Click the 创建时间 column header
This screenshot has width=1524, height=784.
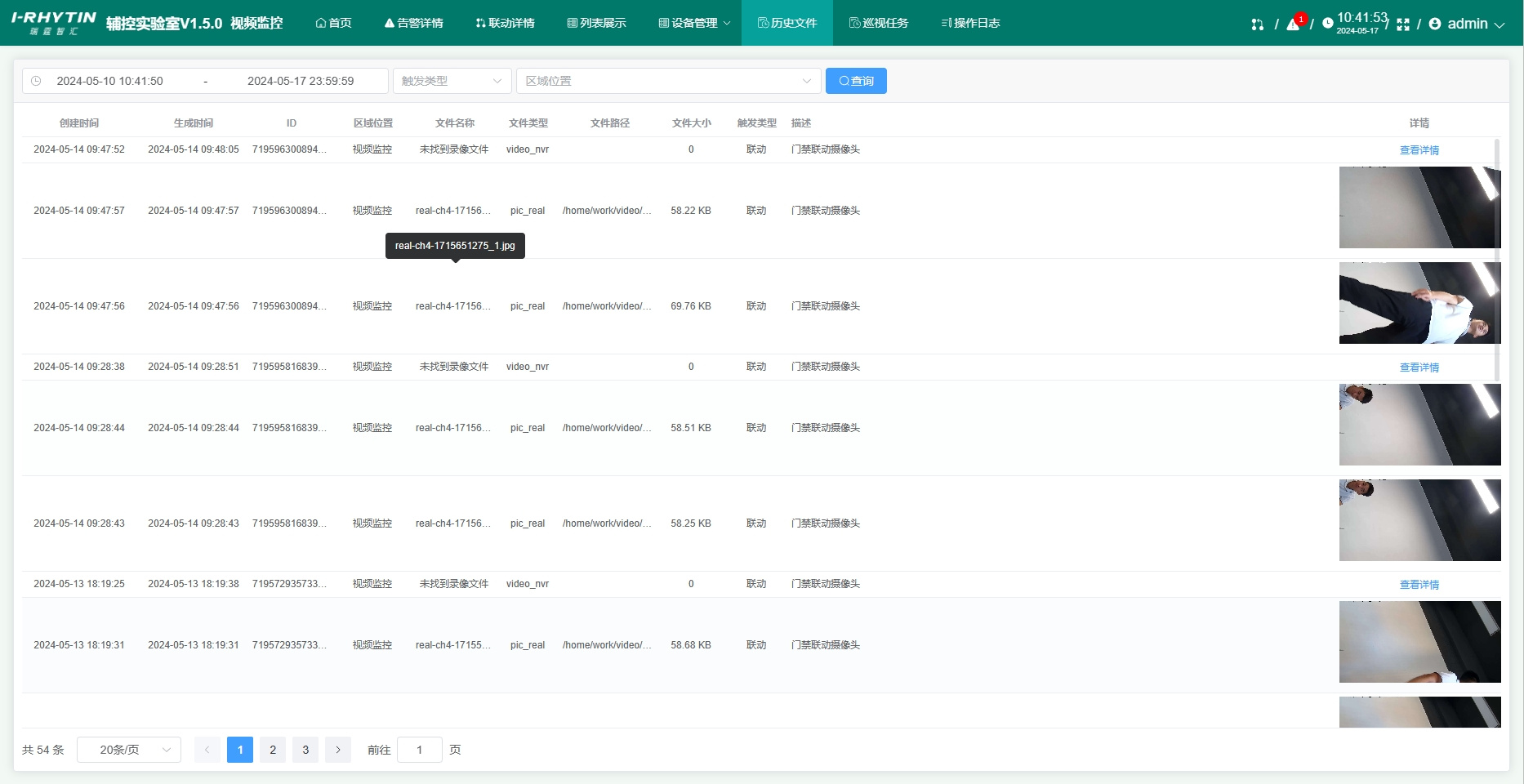pos(79,123)
